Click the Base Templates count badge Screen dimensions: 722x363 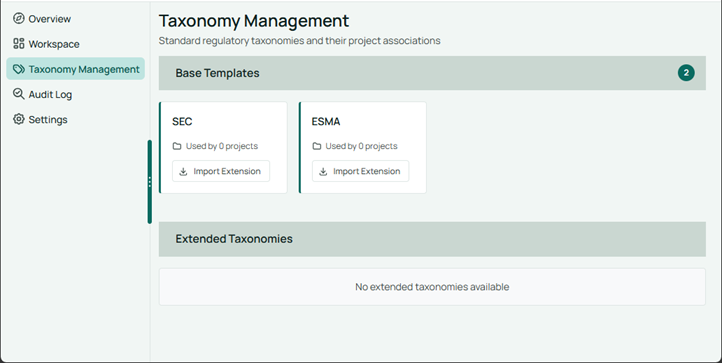[x=686, y=73]
